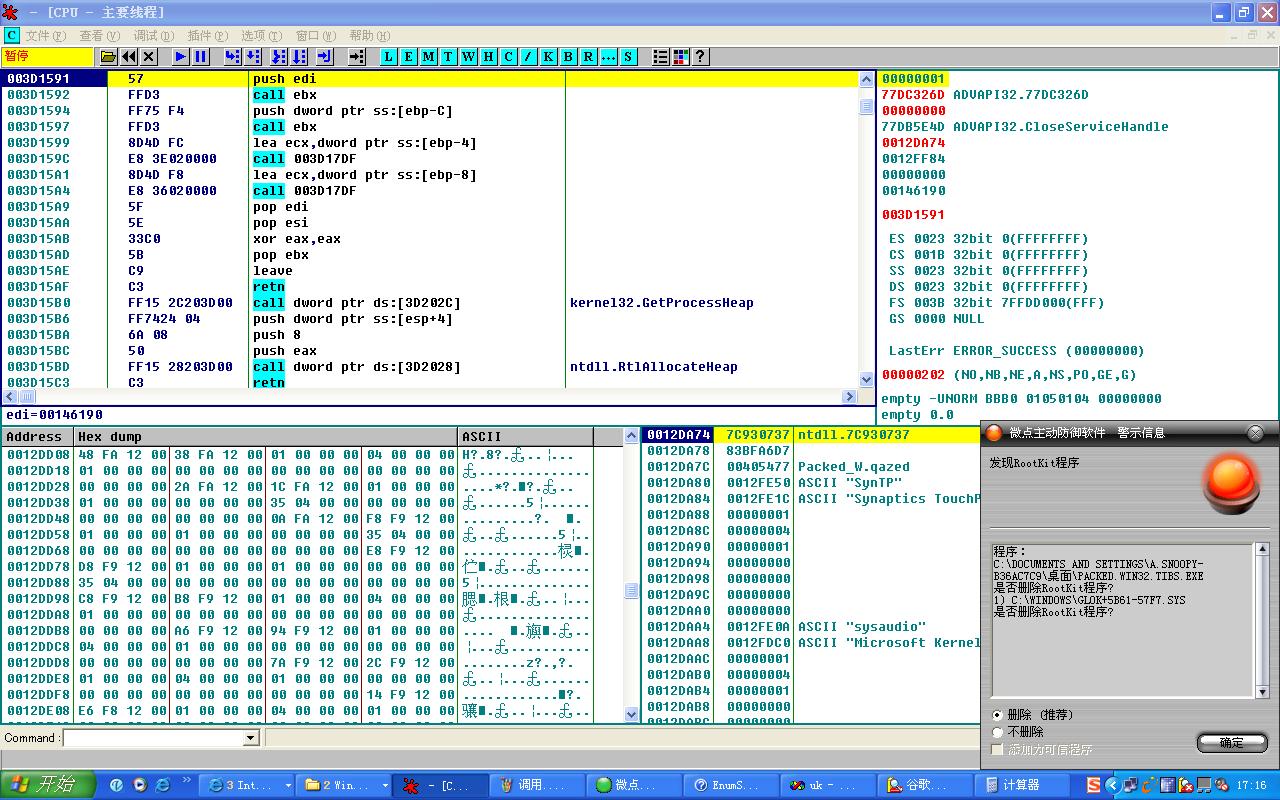Click the 开始 Start button
This screenshot has height=800, width=1280.
point(48,785)
